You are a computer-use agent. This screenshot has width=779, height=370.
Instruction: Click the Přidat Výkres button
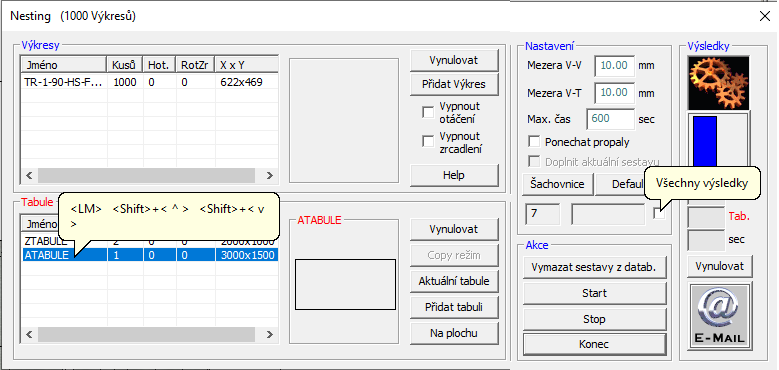pos(454,84)
